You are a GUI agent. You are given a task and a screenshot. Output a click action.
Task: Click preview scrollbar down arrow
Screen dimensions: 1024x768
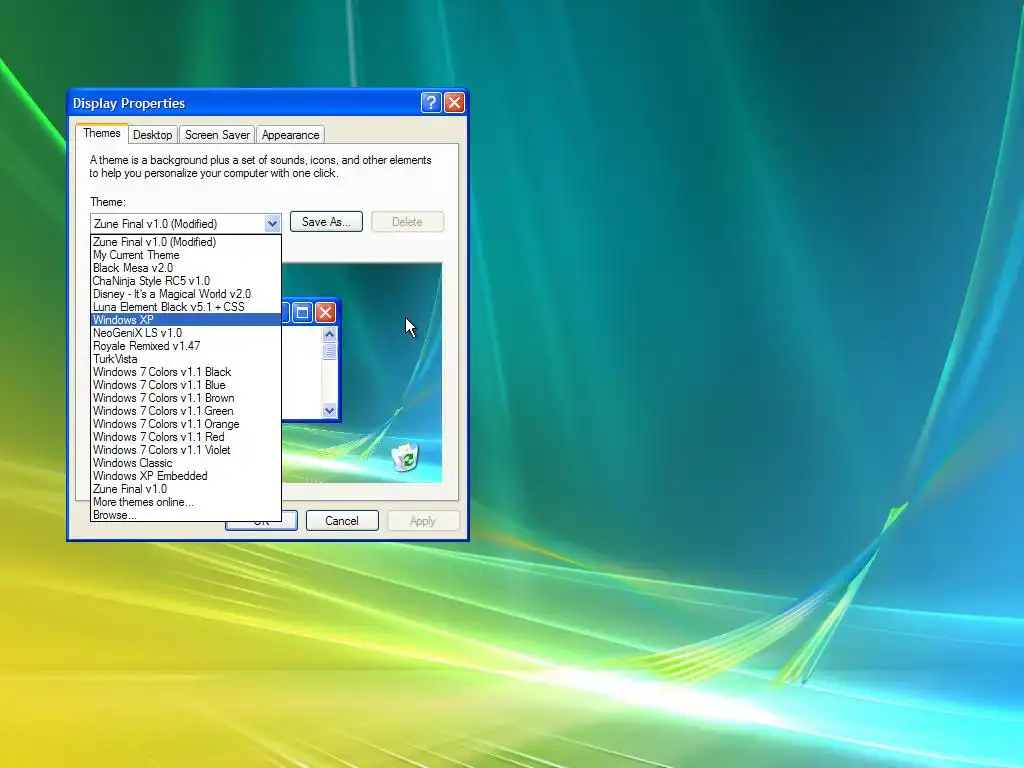(x=329, y=410)
